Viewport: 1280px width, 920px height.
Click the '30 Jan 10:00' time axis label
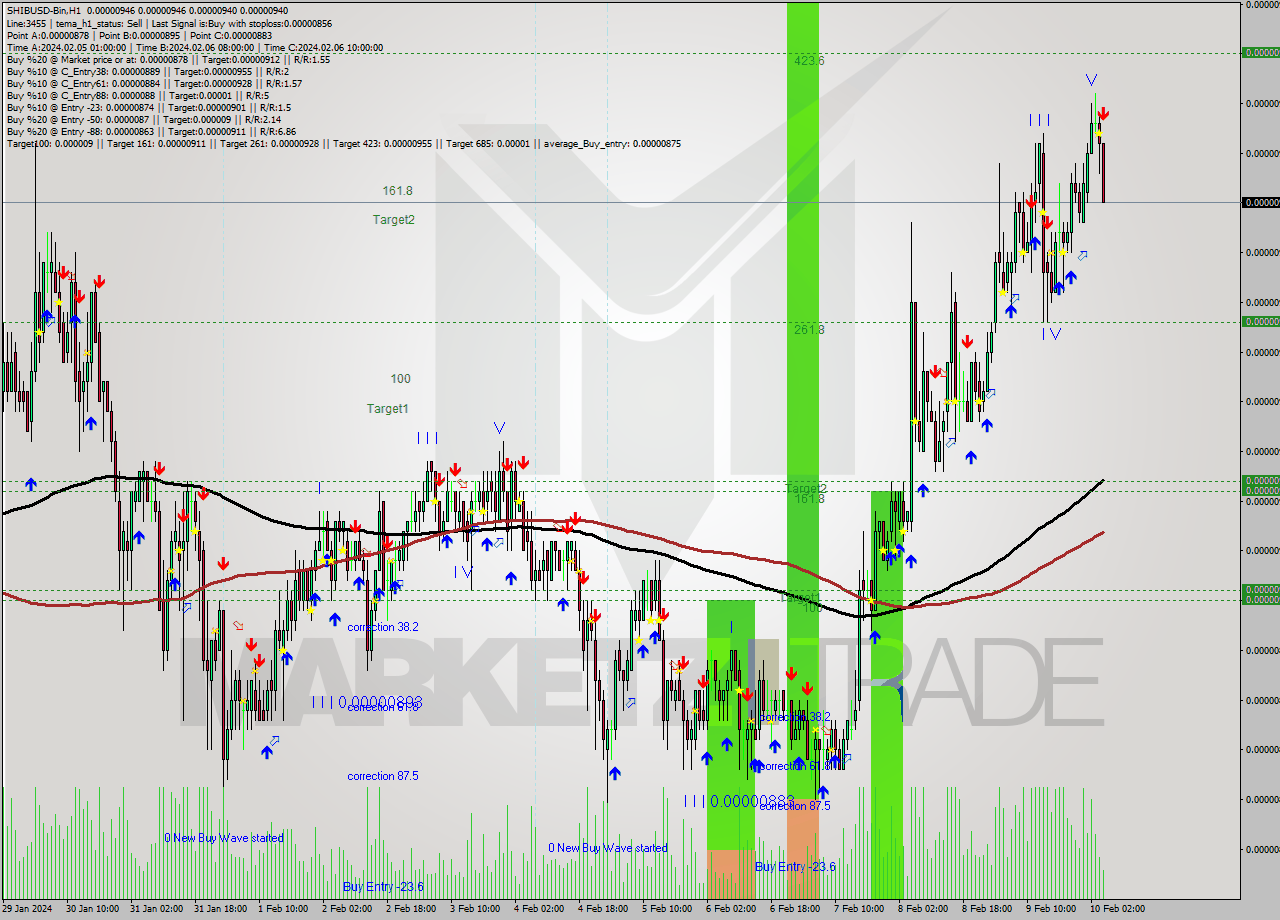point(93,909)
